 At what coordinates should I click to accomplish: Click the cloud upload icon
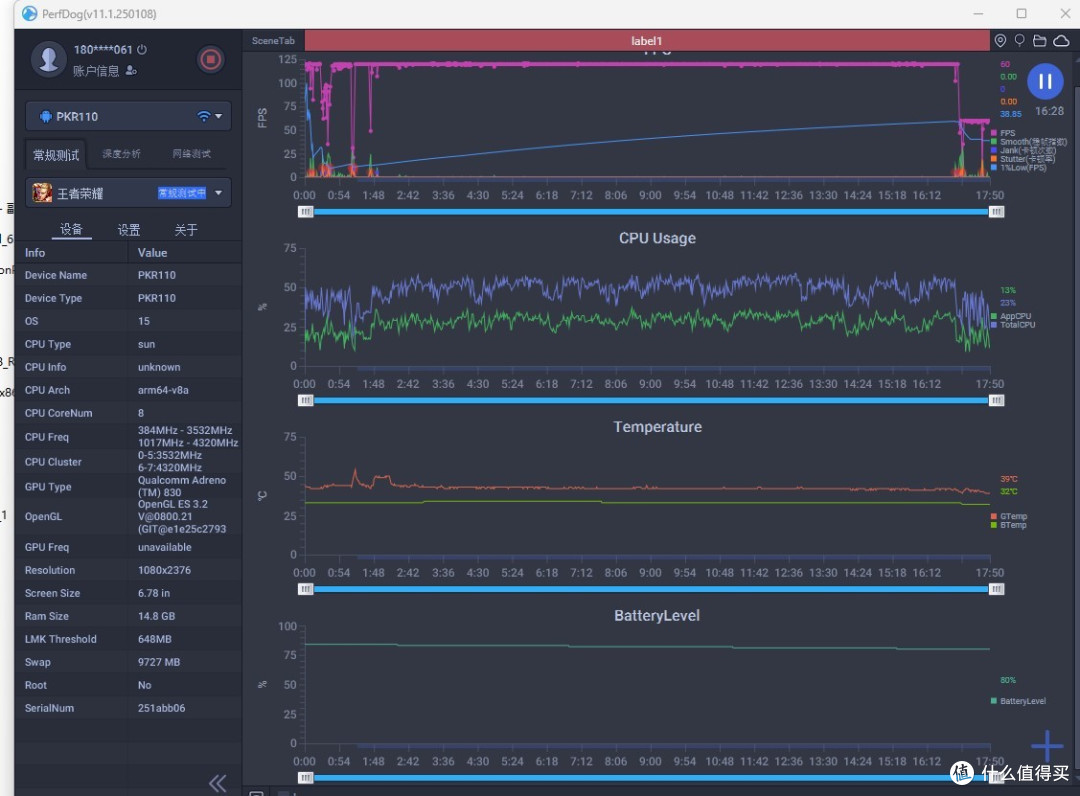coord(1061,41)
